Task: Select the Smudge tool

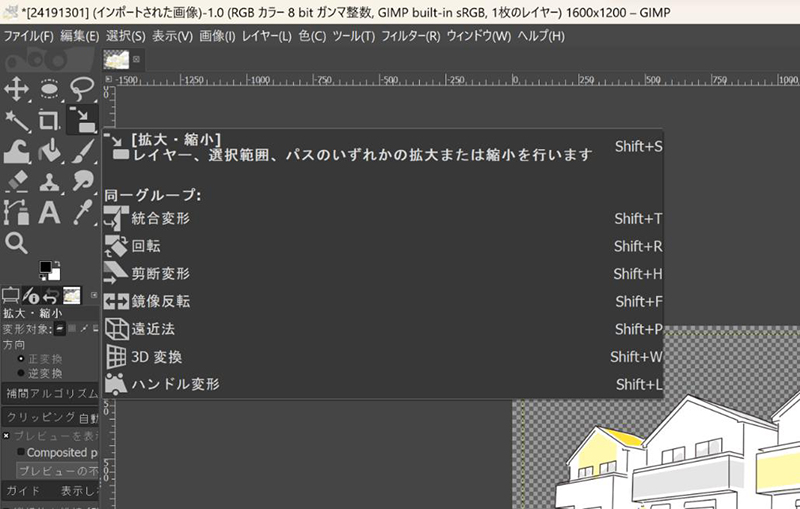Action: pos(82,182)
